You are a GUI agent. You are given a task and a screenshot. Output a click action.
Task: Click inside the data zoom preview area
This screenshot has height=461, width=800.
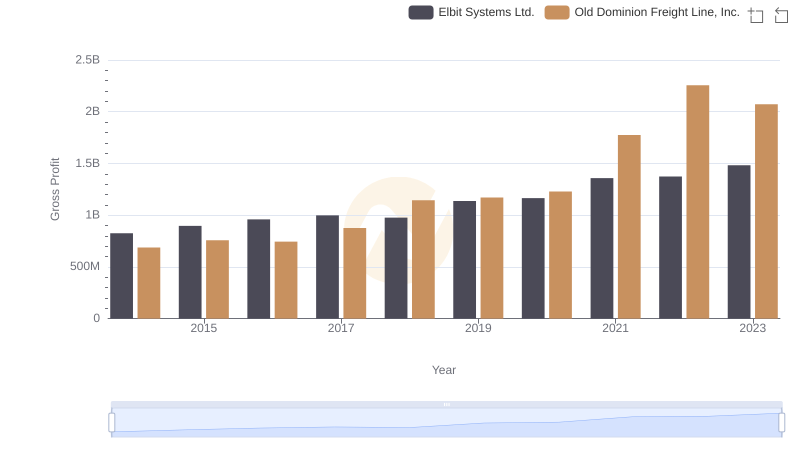coord(446,422)
